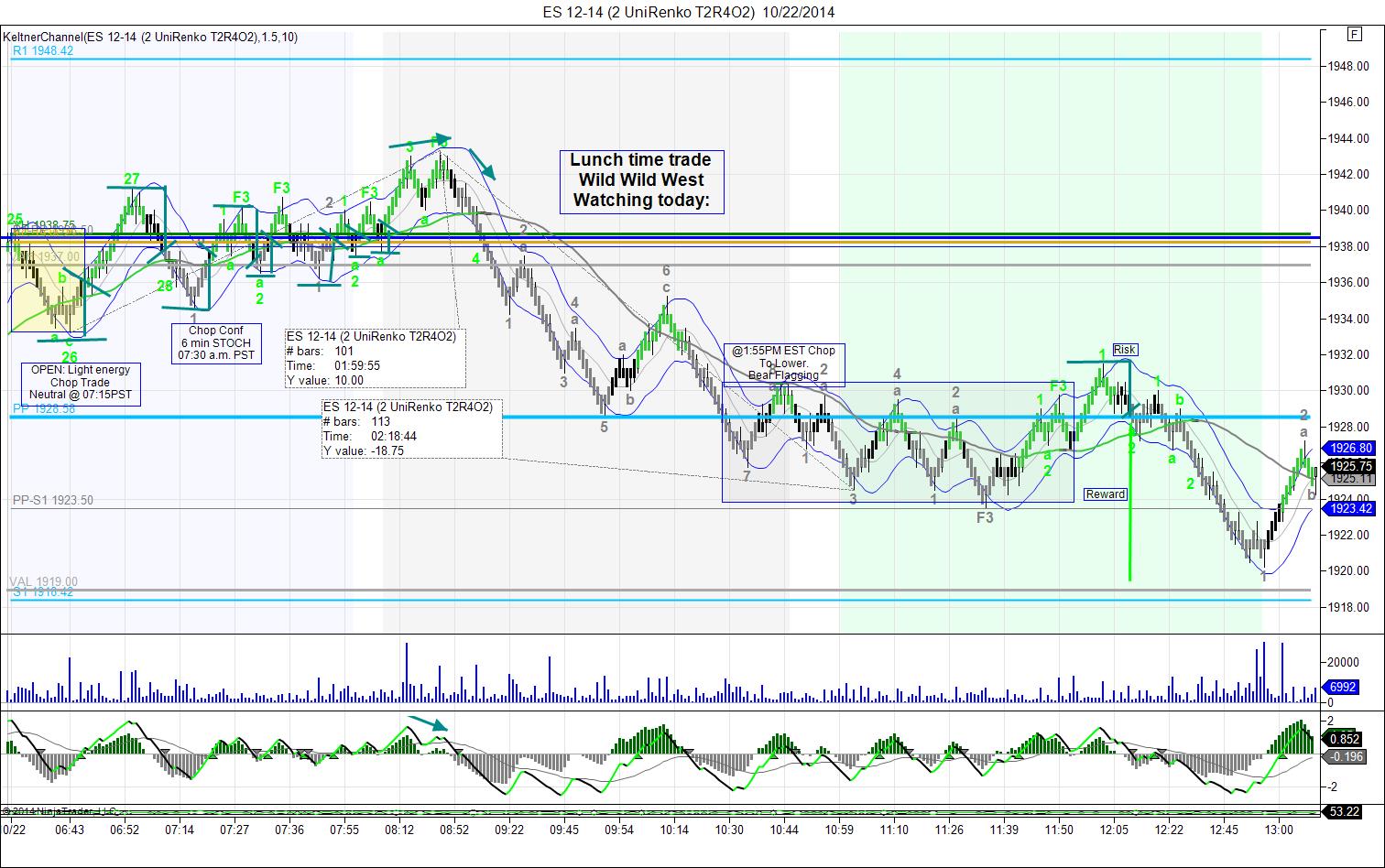Click the 11:39 time axis label

pyautogui.click(x=1004, y=830)
